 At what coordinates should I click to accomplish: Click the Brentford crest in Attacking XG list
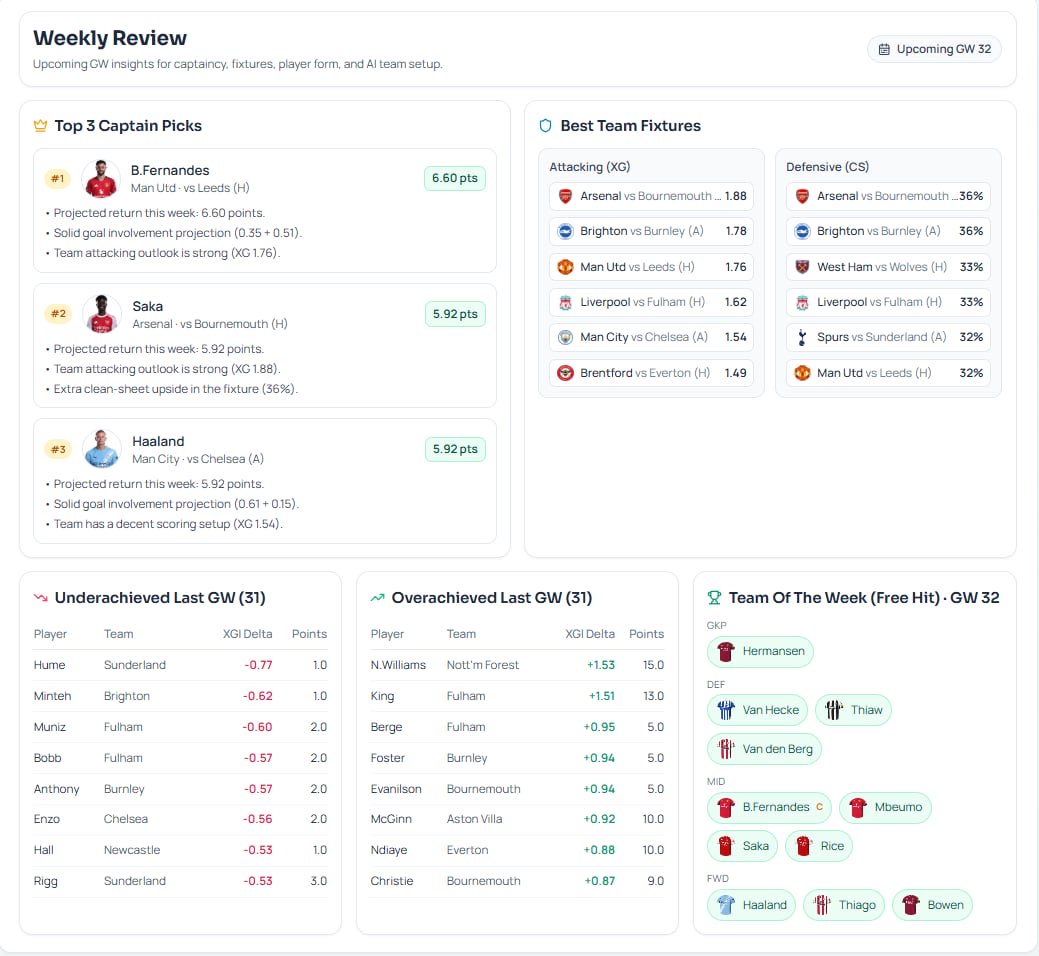[x=565, y=373]
